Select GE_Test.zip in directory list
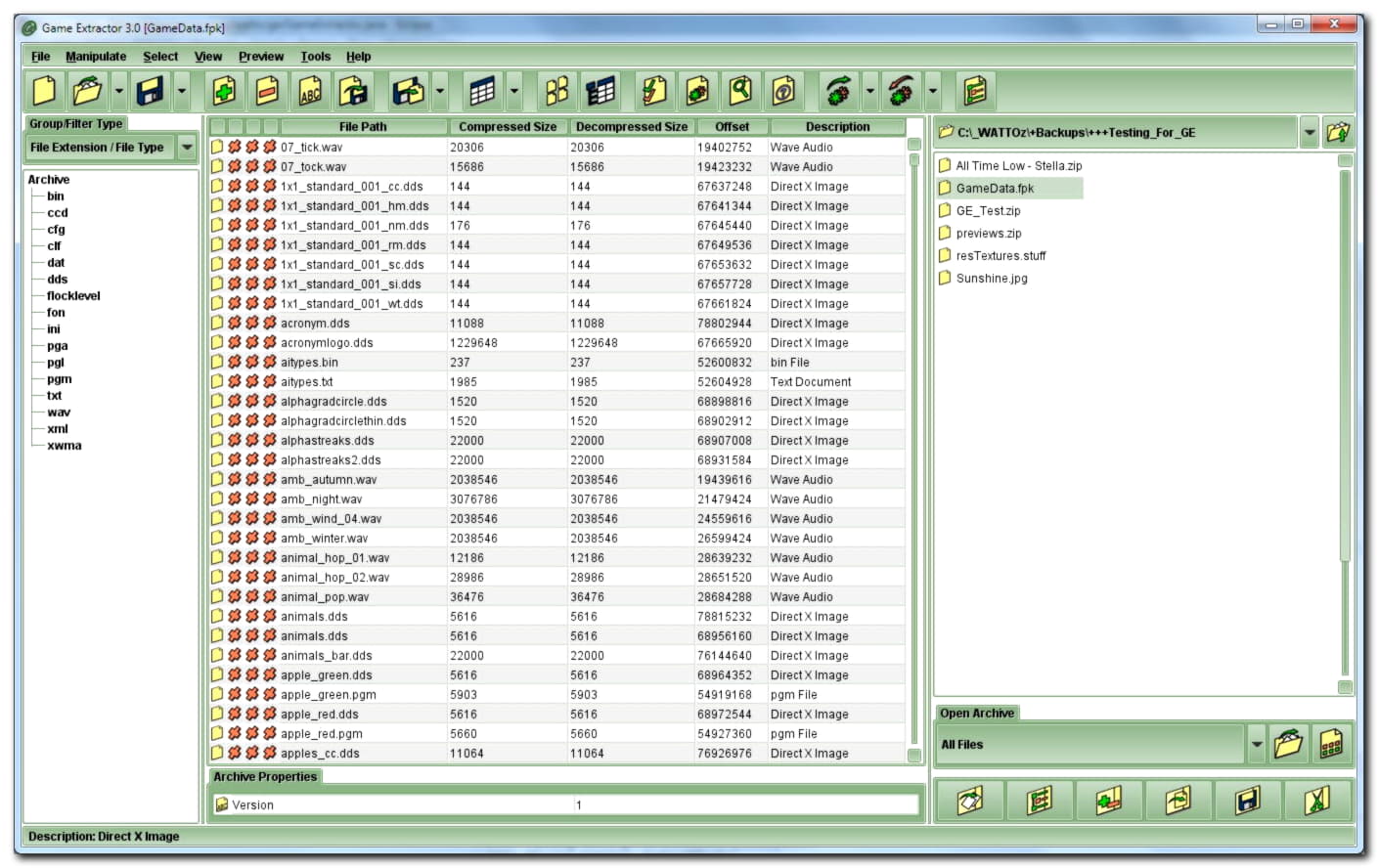1378x868 pixels. (988, 211)
